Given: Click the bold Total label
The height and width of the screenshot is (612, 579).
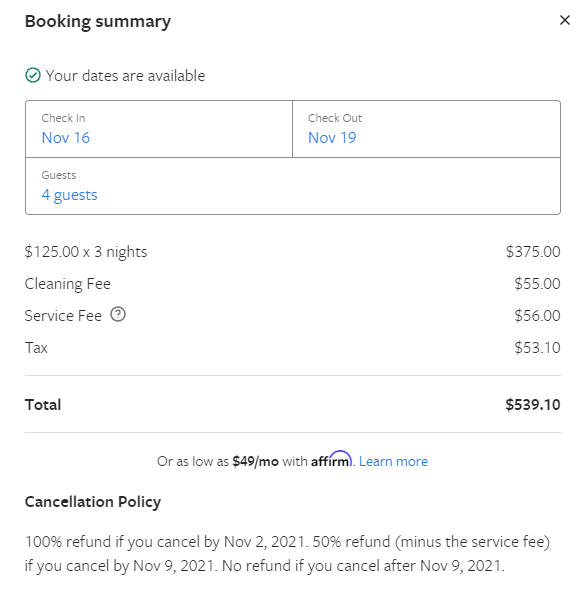Looking at the screenshot, I should point(43,405).
